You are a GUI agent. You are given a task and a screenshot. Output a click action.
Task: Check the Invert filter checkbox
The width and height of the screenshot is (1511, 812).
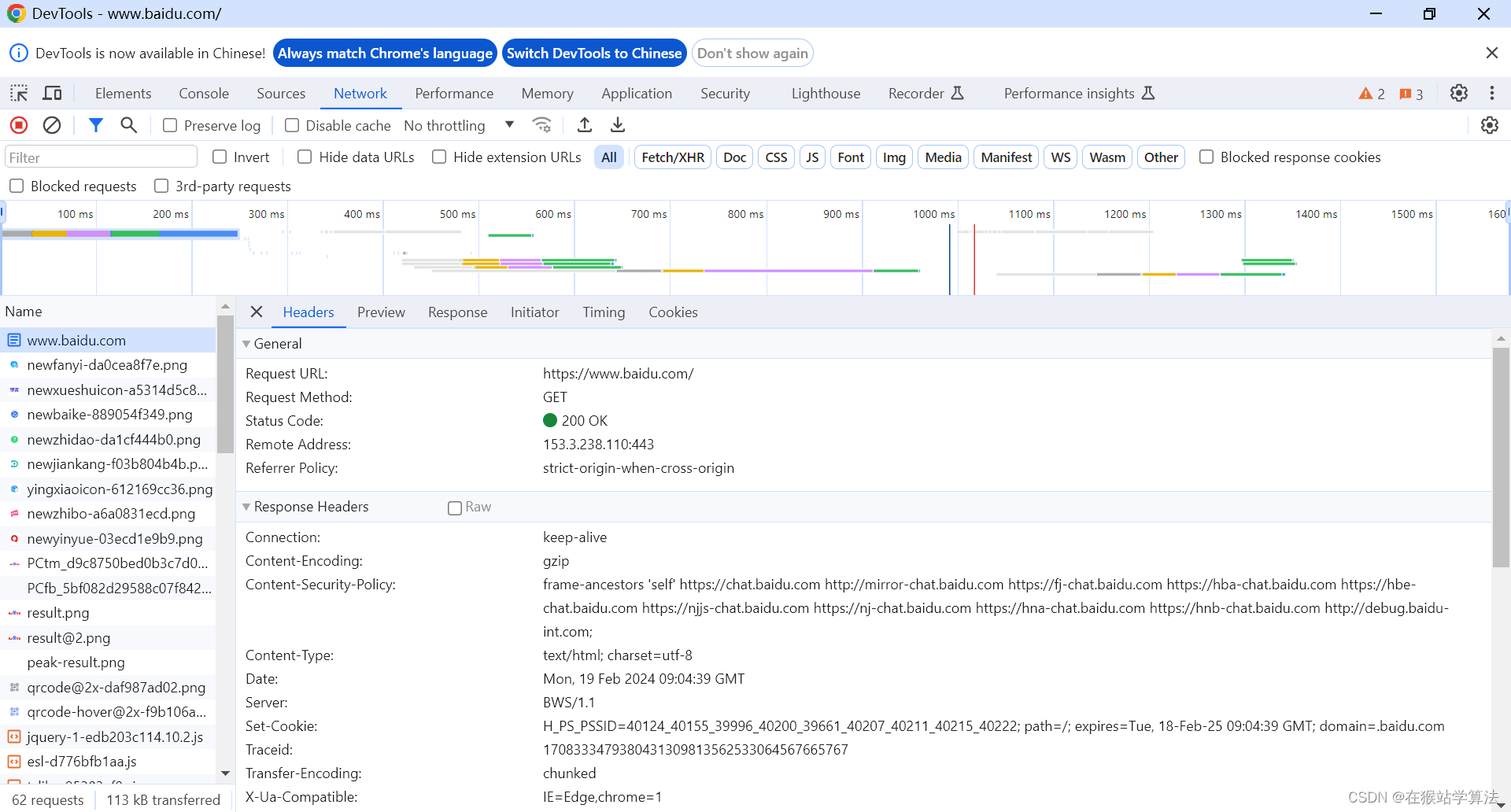point(220,157)
